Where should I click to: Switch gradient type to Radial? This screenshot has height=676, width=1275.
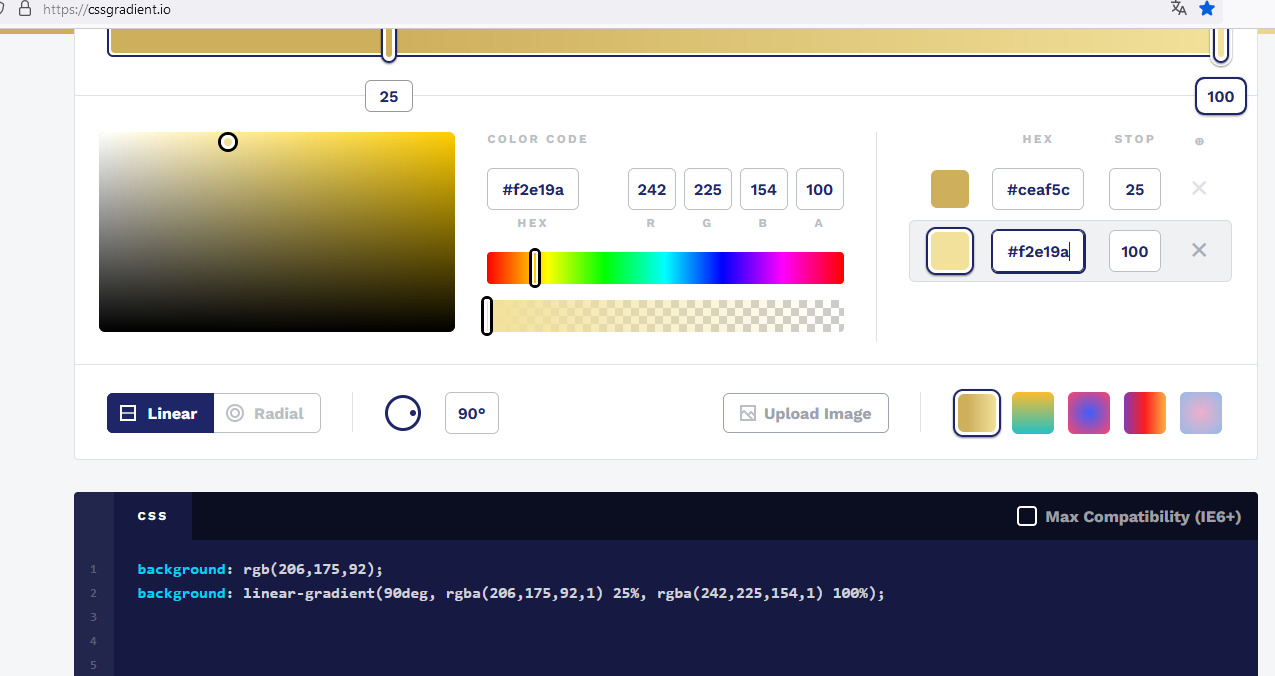tap(266, 413)
